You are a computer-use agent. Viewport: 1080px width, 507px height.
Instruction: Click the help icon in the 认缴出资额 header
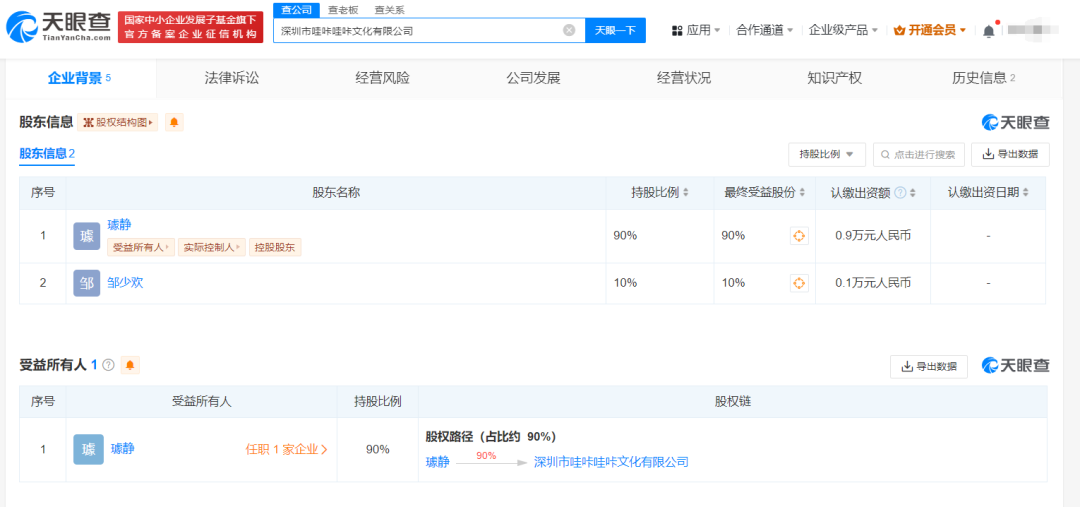pyautogui.click(x=899, y=192)
